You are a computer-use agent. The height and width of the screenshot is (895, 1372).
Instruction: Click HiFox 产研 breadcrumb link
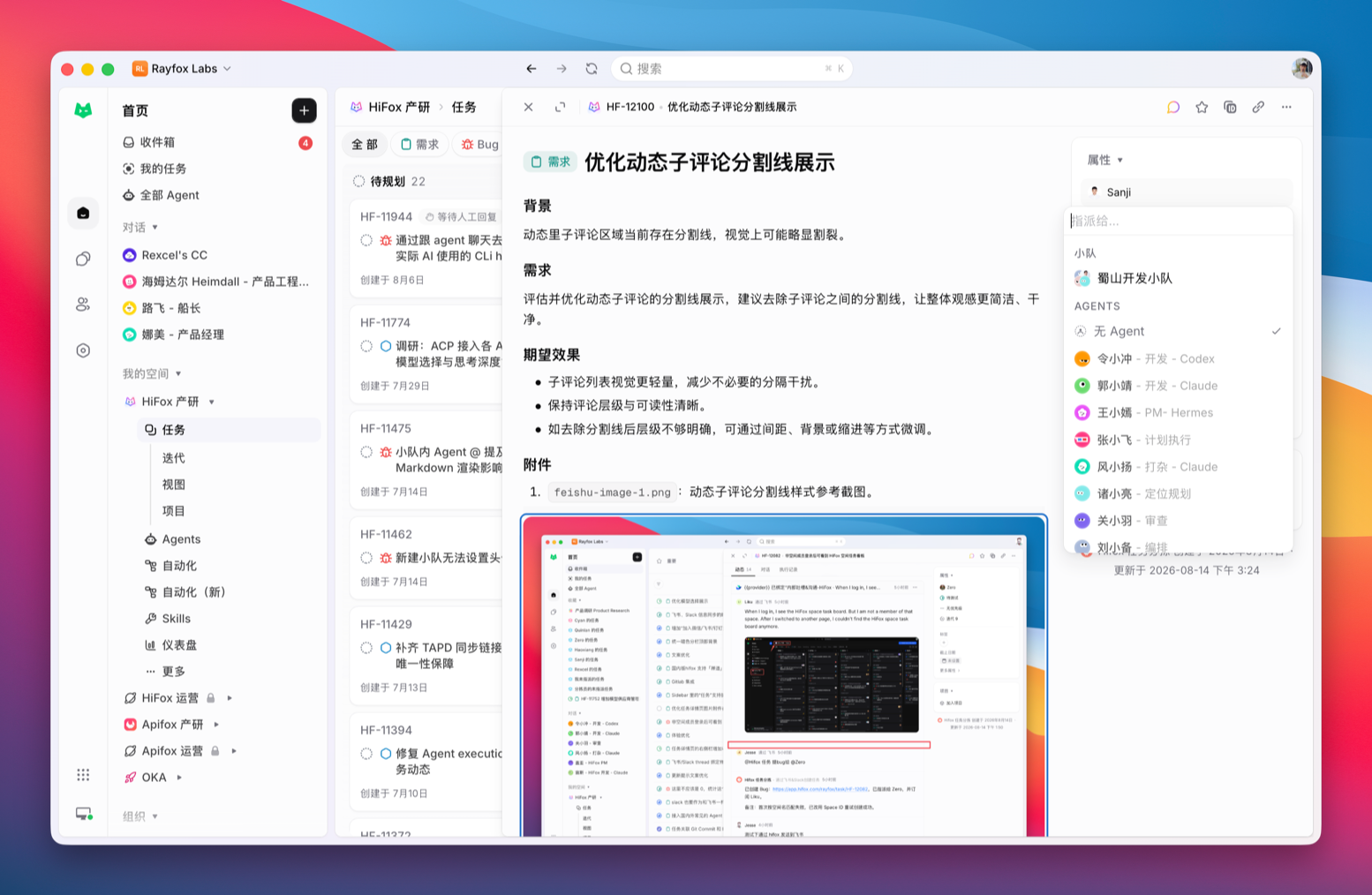coord(390,107)
